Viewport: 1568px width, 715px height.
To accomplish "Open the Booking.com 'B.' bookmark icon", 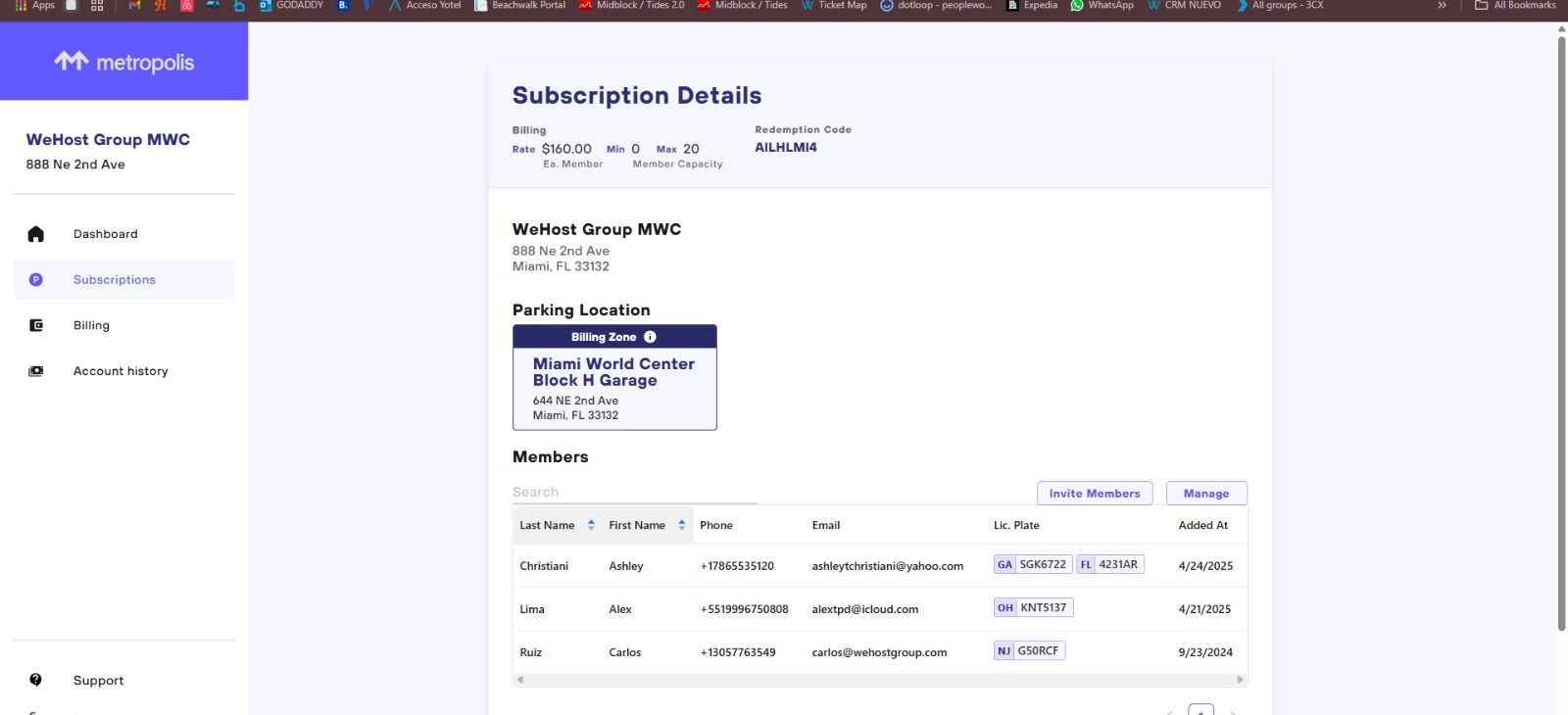I will (343, 5).
